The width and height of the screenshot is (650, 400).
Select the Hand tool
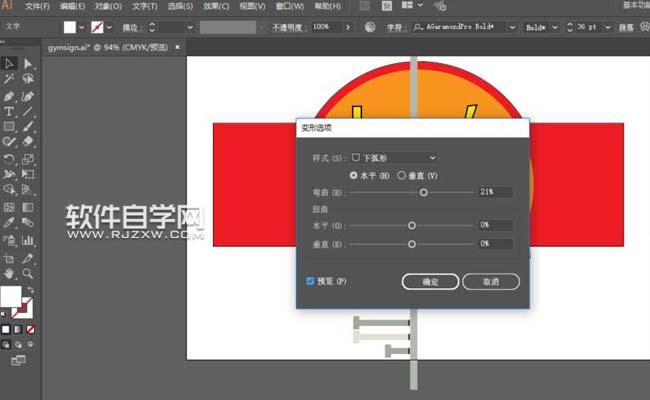[9, 272]
